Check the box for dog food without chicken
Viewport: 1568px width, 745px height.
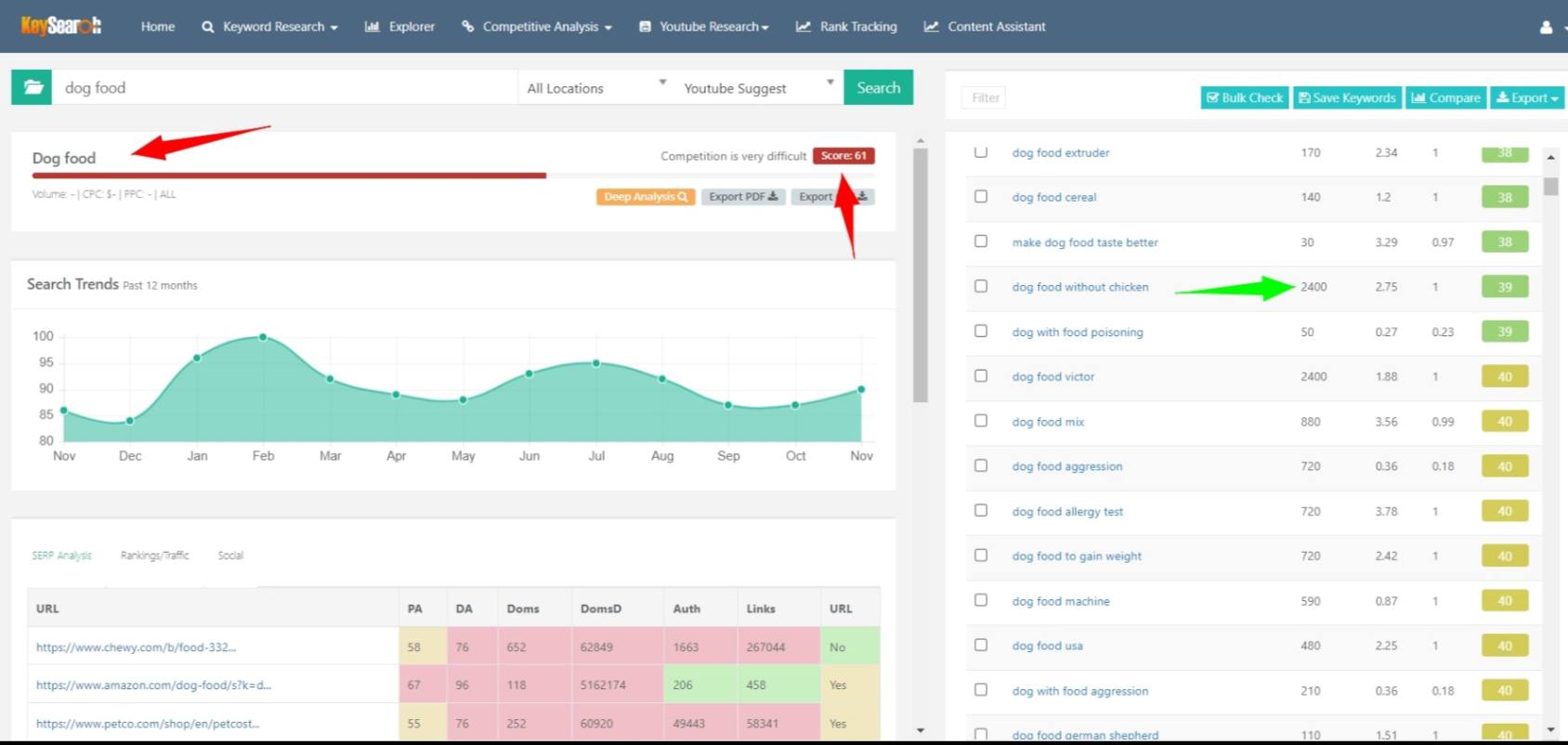click(x=981, y=286)
